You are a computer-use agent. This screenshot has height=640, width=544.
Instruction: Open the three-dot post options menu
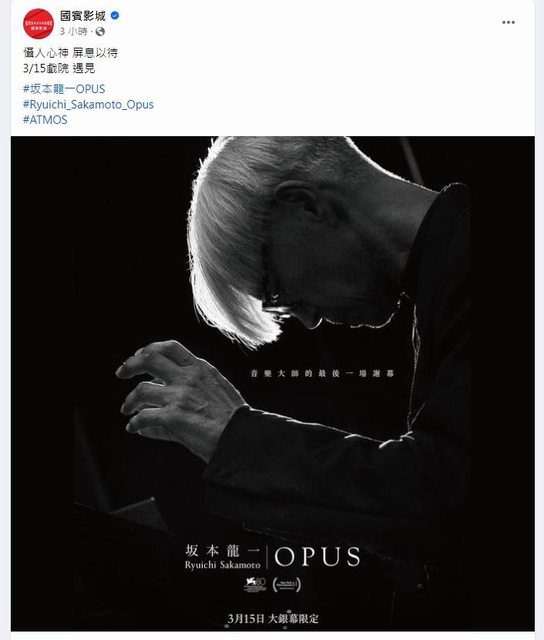click(x=508, y=22)
